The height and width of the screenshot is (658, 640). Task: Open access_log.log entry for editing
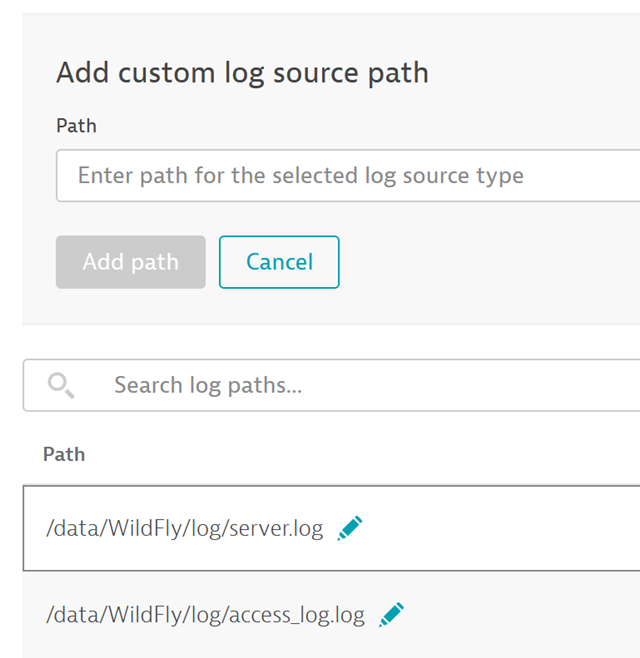click(x=391, y=615)
